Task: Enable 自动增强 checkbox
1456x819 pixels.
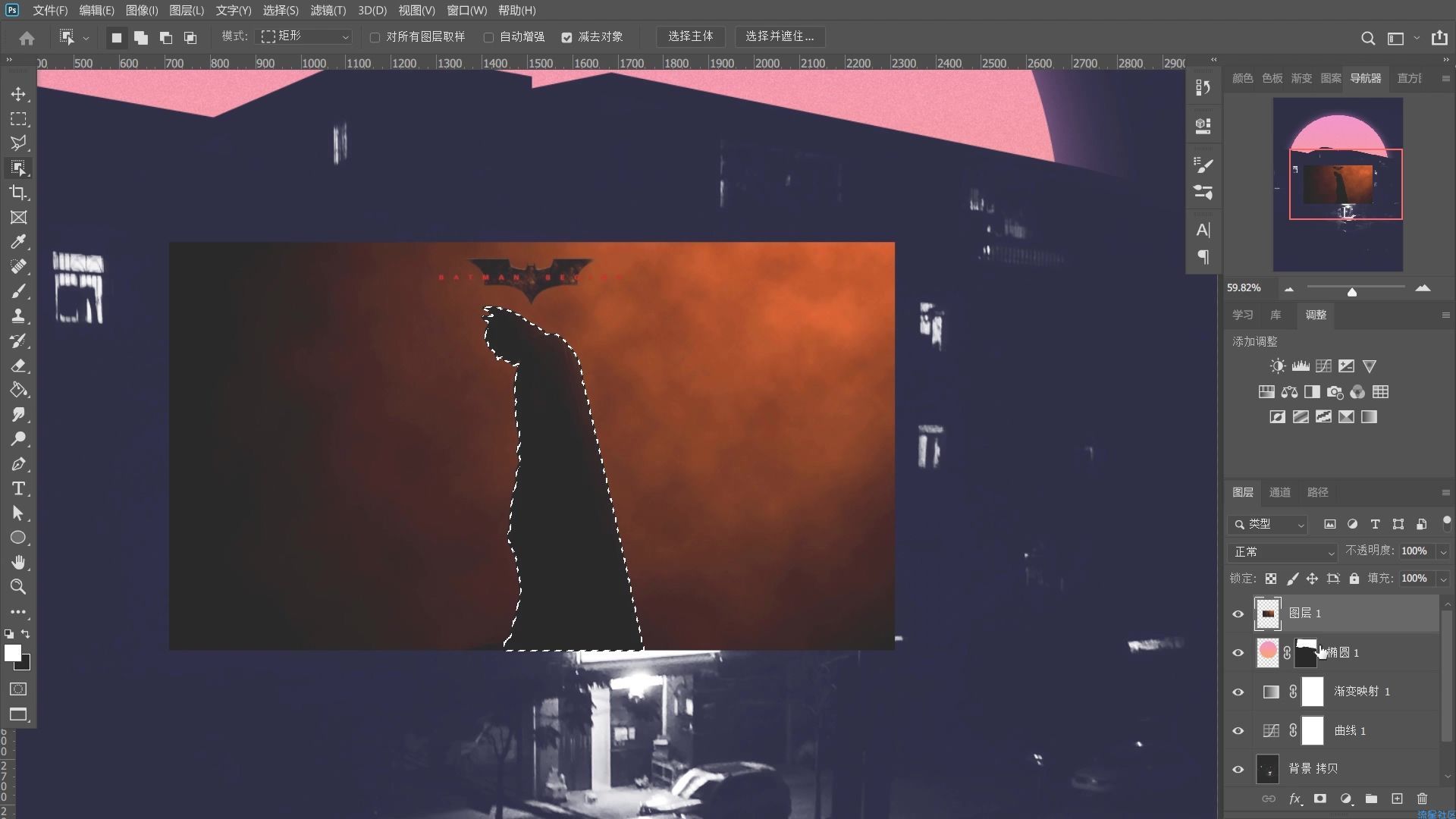Action: coord(488,37)
